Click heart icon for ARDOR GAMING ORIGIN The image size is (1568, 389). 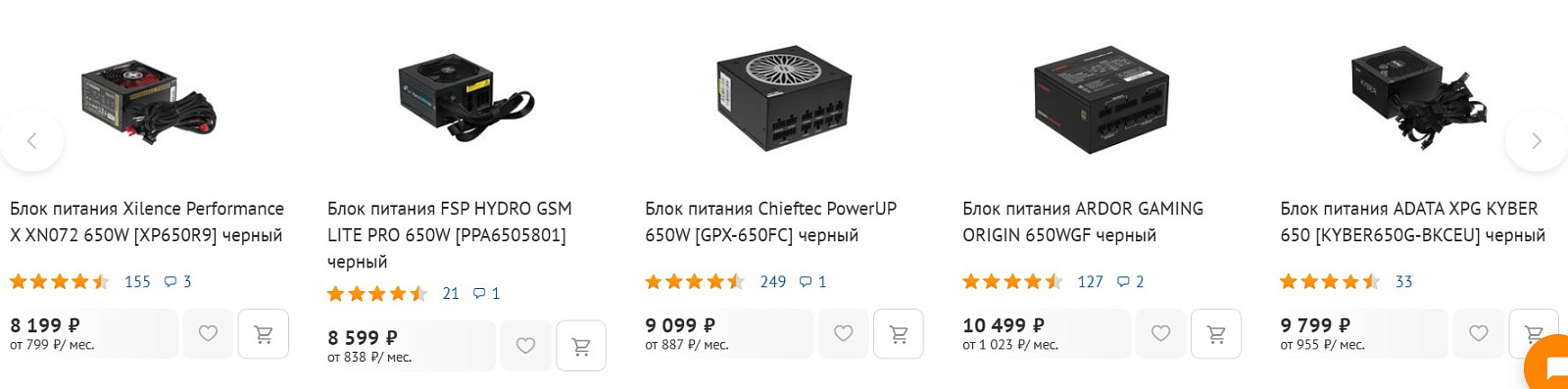(x=1160, y=334)
